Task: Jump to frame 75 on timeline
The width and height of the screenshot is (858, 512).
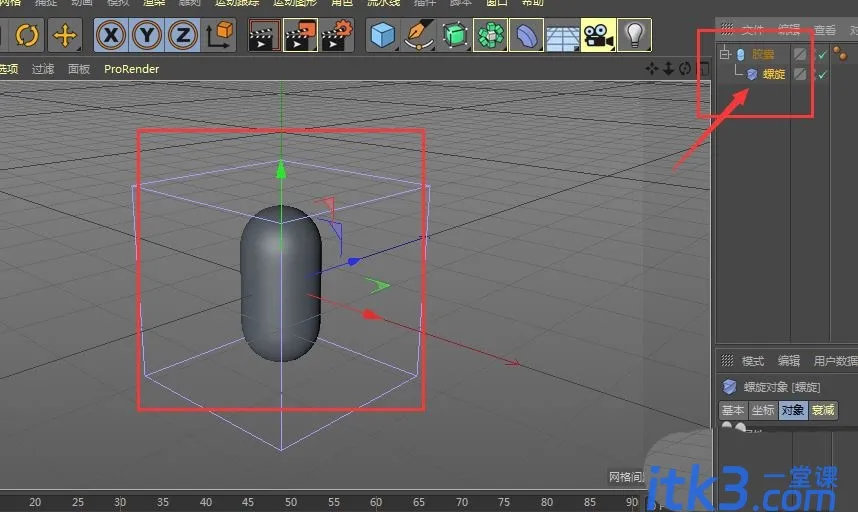Action: pos(503,502)
